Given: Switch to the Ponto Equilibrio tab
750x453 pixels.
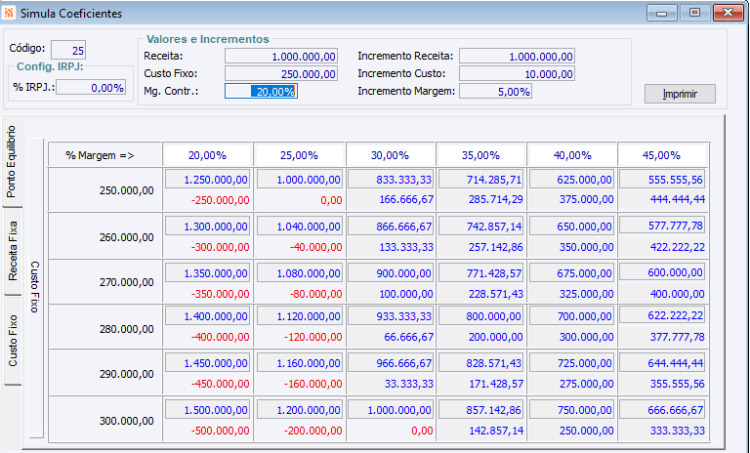Looking at the screenshot, I should [x=11, y=161].
